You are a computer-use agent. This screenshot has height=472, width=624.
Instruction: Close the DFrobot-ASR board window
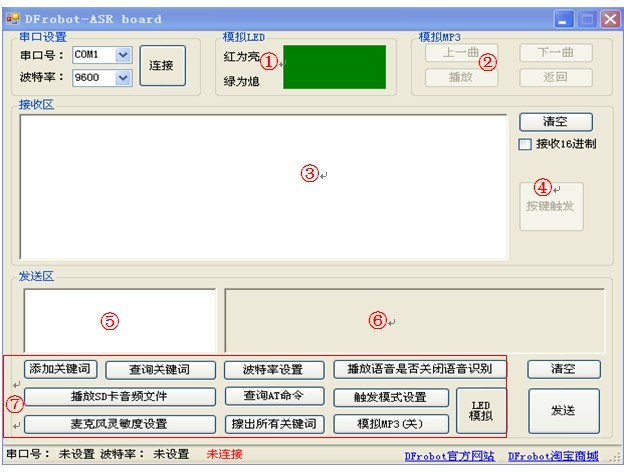tap(610, 19)
